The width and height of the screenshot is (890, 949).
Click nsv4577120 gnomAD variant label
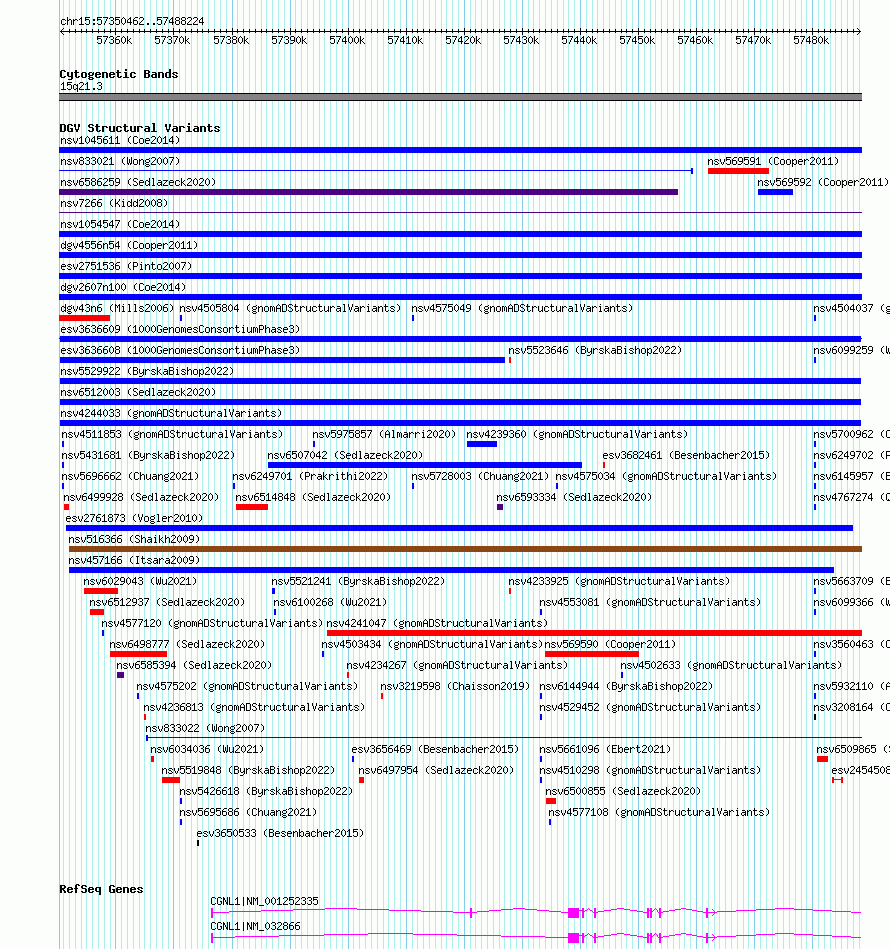[x=212, y=623]
